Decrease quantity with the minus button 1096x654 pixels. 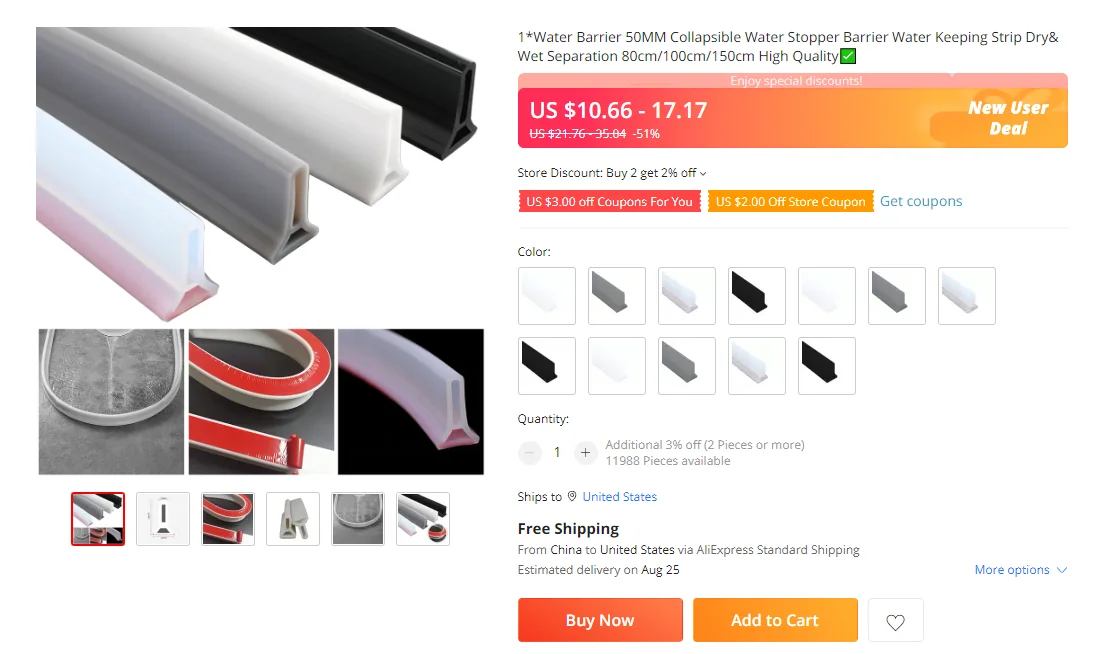[x=530, y=453]
